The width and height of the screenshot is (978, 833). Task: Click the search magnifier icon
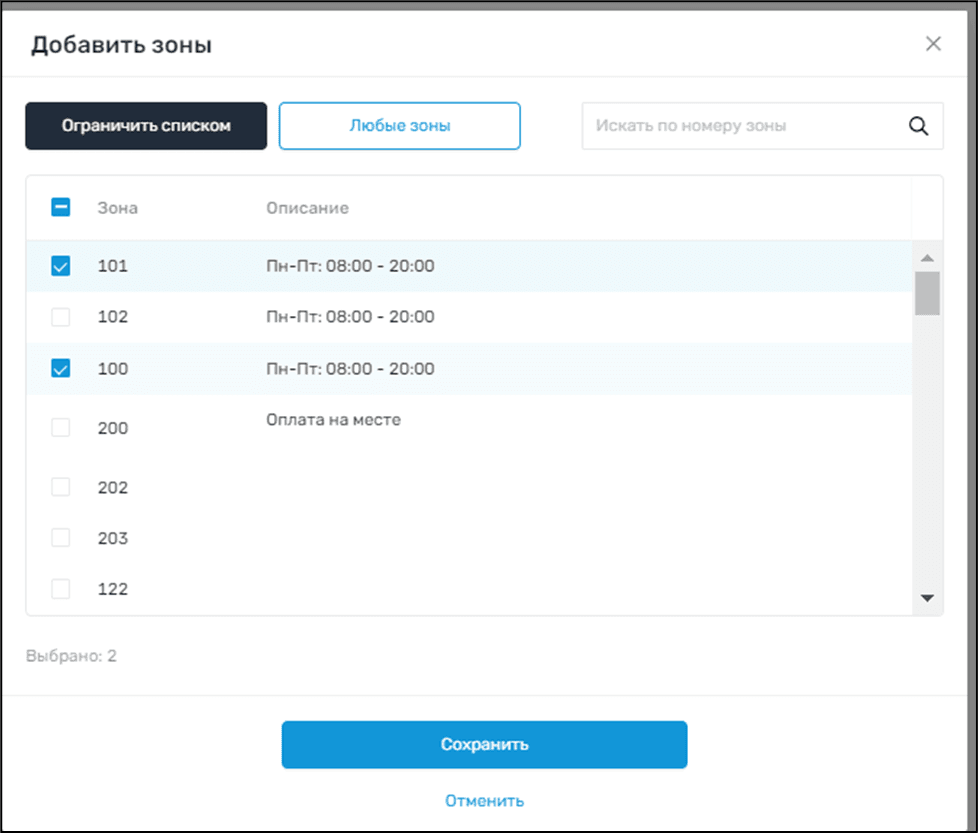pos(918,126)
